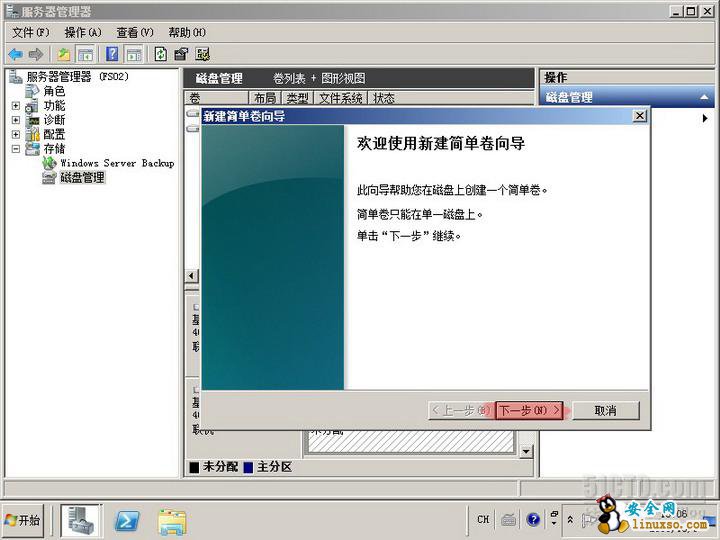The width and height of the screenshot is (720, 540).
Task: Open Windows Explorer from the taskbar
Action: 172,520
